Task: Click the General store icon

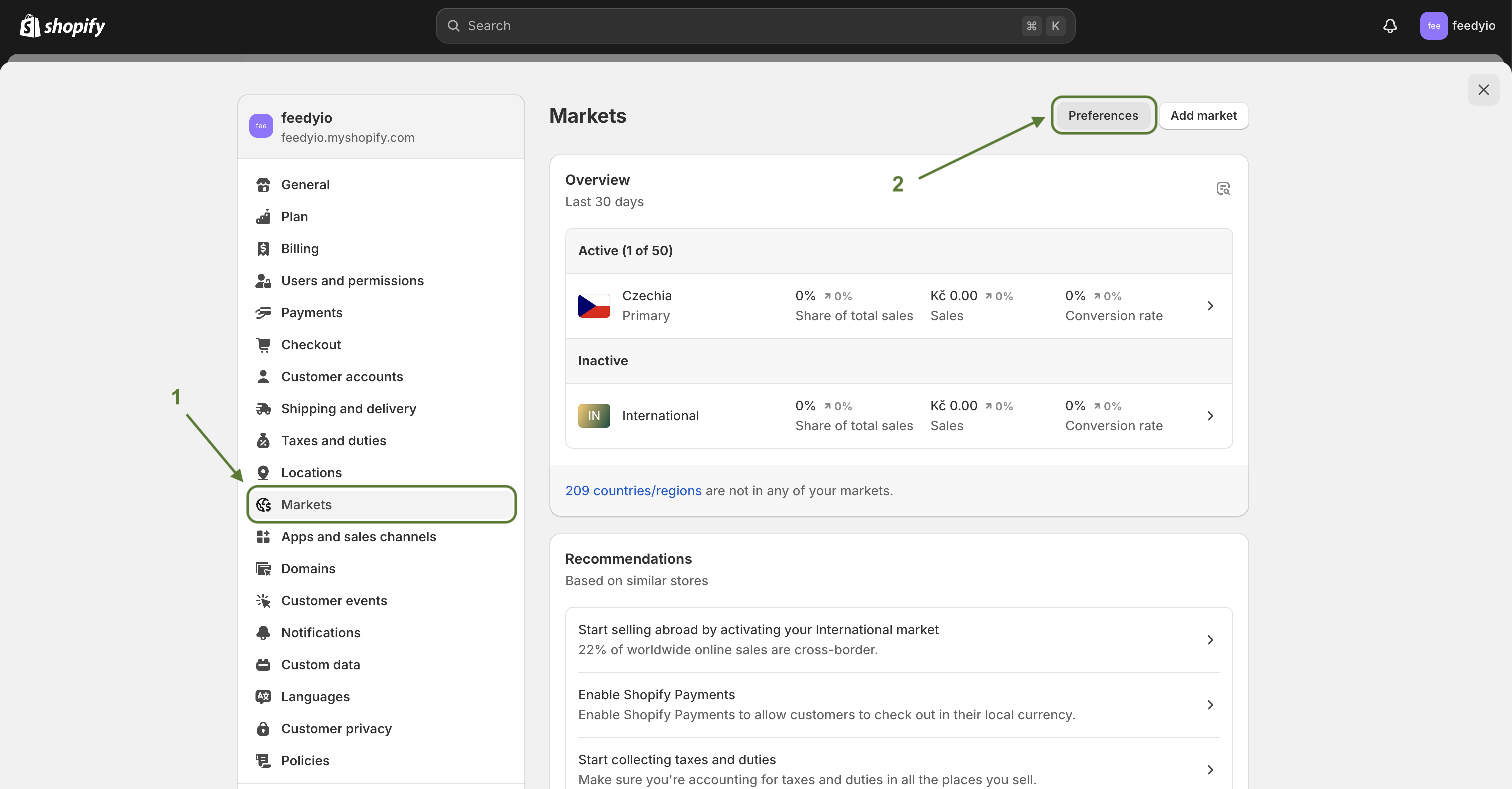Action: (x=263, y=185)
